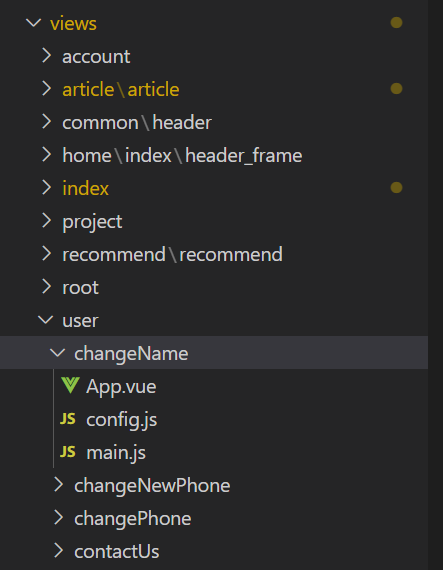
Task: Select the common\header folder
Action: click(x=214, y=122)
